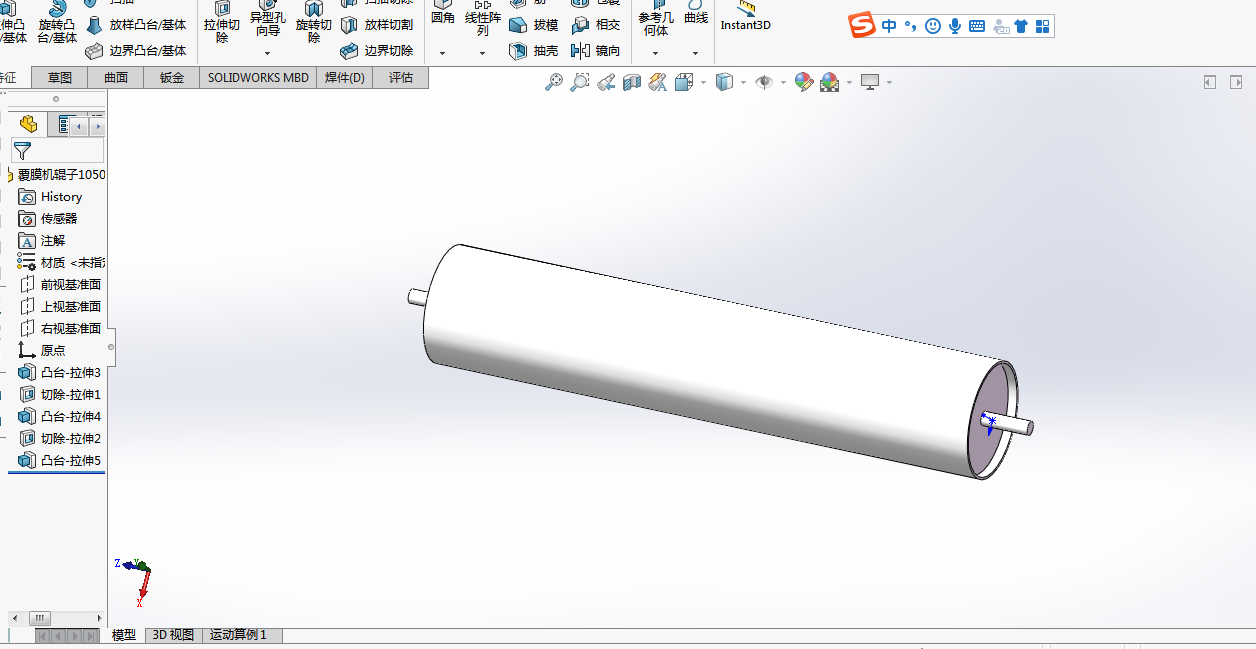Viewport: 1256px width, 649px height.
Task: Switch to the 焊件(D) weldments tab
Action: point(345,77)
